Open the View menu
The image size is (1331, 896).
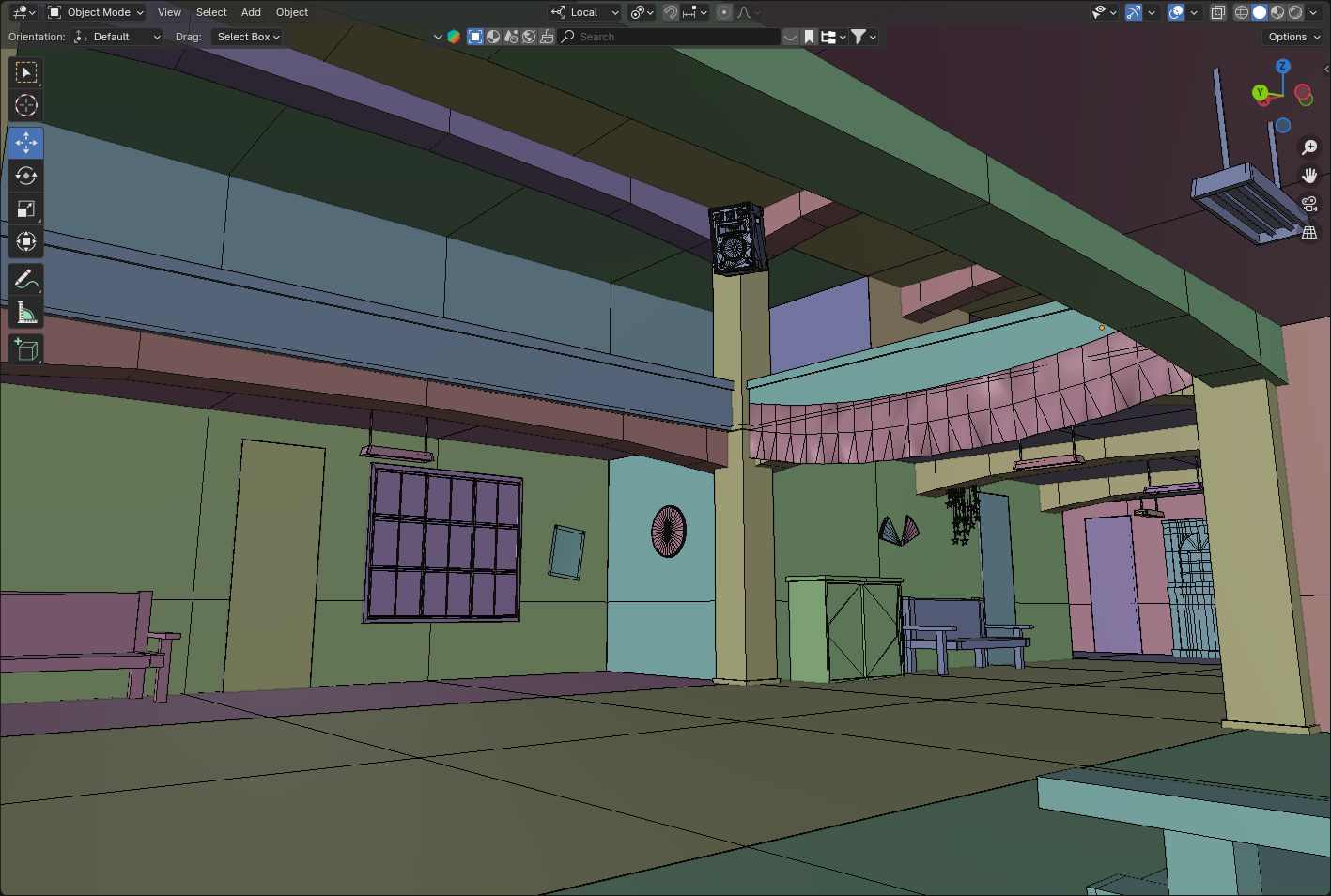169,12
